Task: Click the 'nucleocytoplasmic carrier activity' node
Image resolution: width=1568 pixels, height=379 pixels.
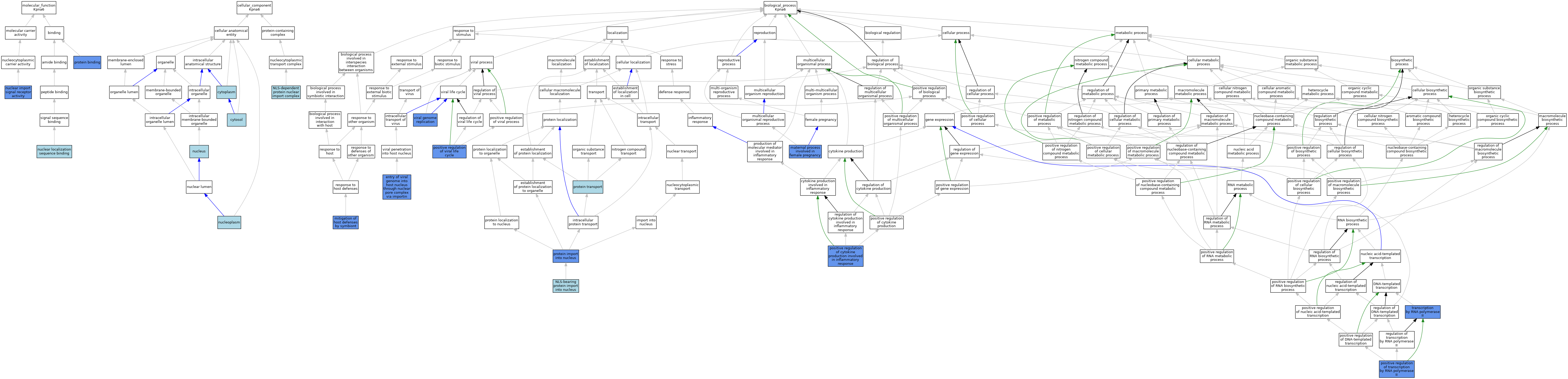Action: click(18, 62)
